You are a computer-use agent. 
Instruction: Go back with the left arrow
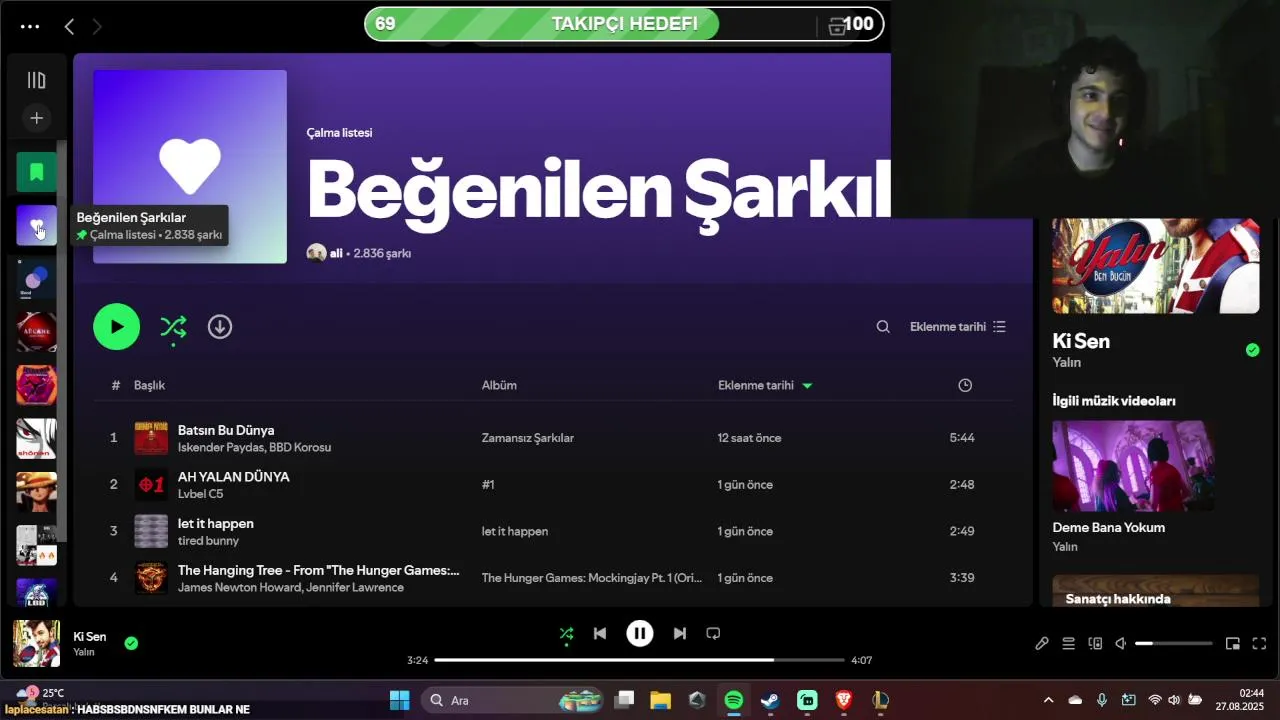click(x=69, y=27)
